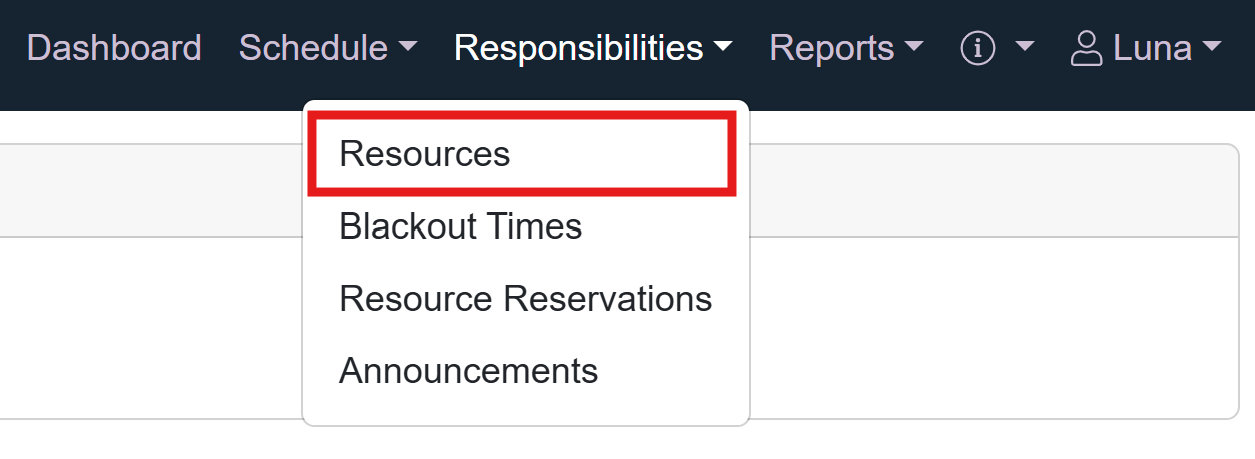Click the Luna username text
The height and width of the screenshot is (459, 1255).
pos(1152,48)
